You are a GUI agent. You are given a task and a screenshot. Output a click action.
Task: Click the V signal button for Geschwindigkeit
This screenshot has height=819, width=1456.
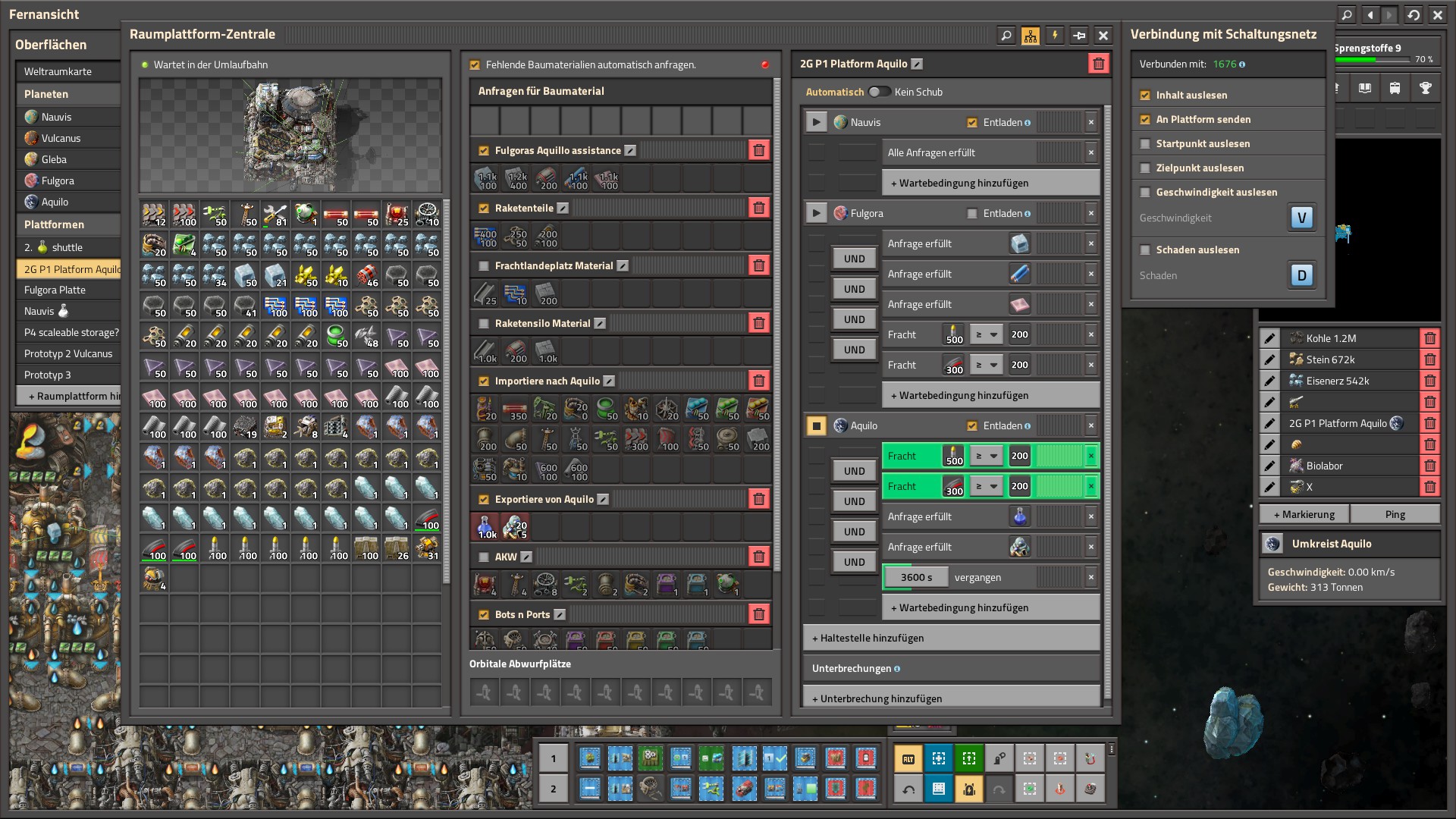point(1301,218)
